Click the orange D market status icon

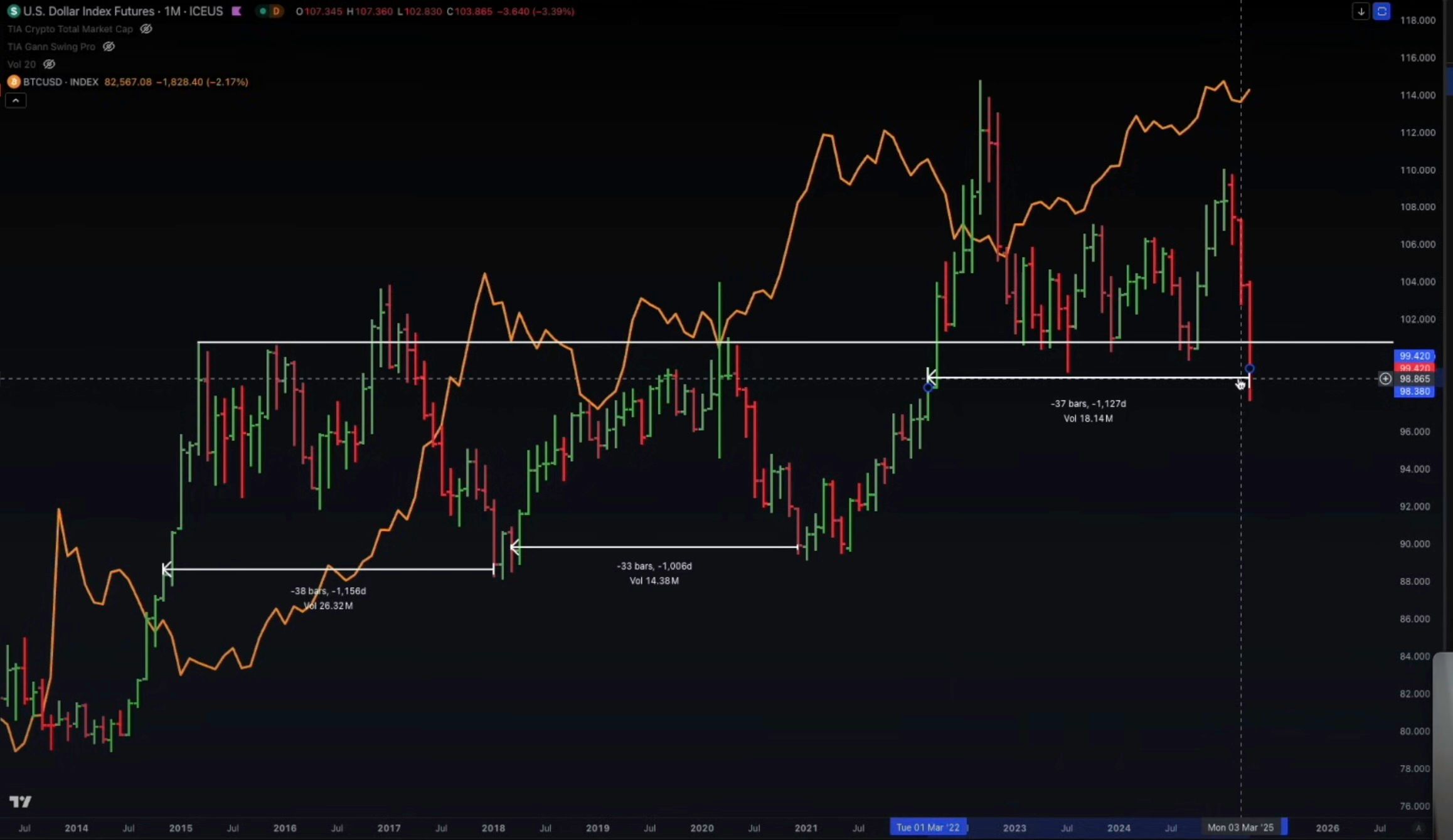277,11
